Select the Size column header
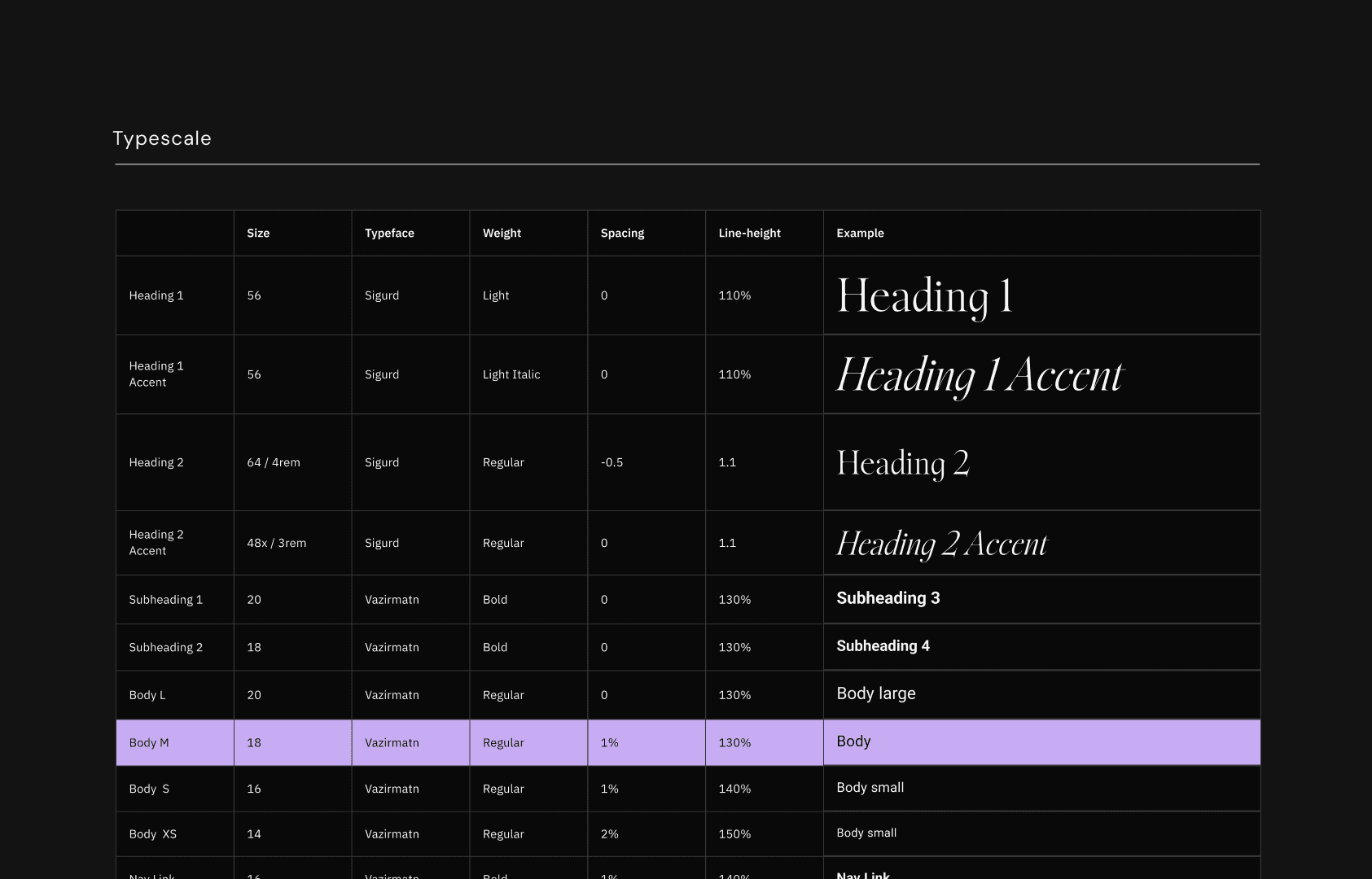The height and width of the screenshot is (879, 1372). click(258, 233)
